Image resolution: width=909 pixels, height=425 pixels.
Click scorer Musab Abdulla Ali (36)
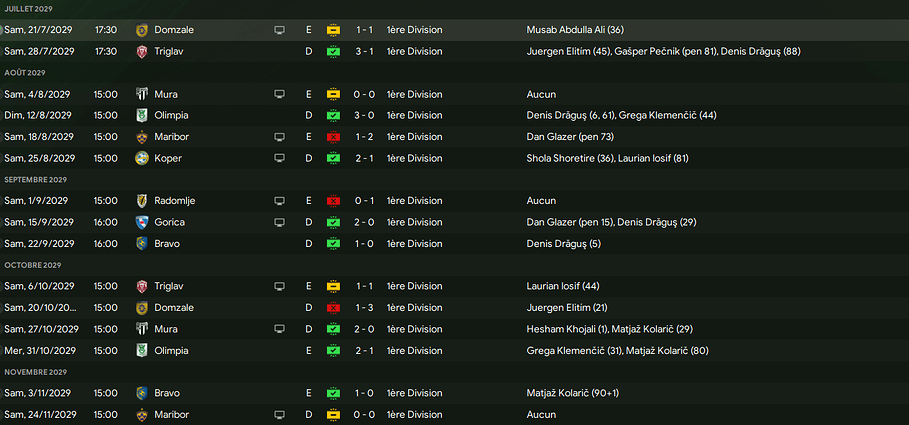pos(574,30)
